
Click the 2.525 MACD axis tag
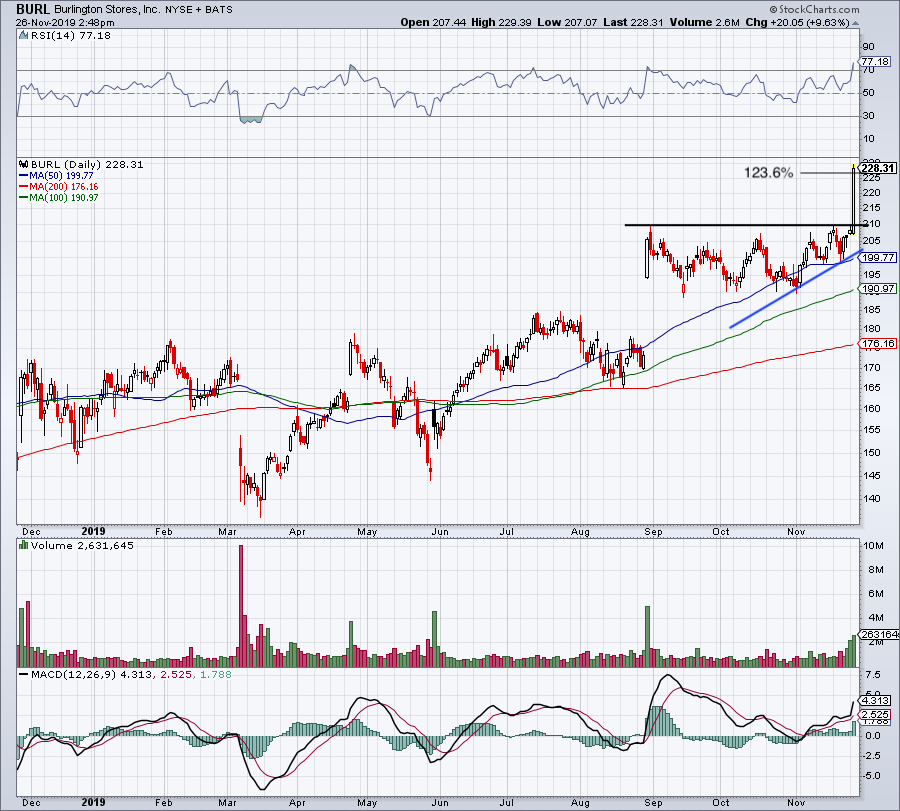tap(875, 715)
